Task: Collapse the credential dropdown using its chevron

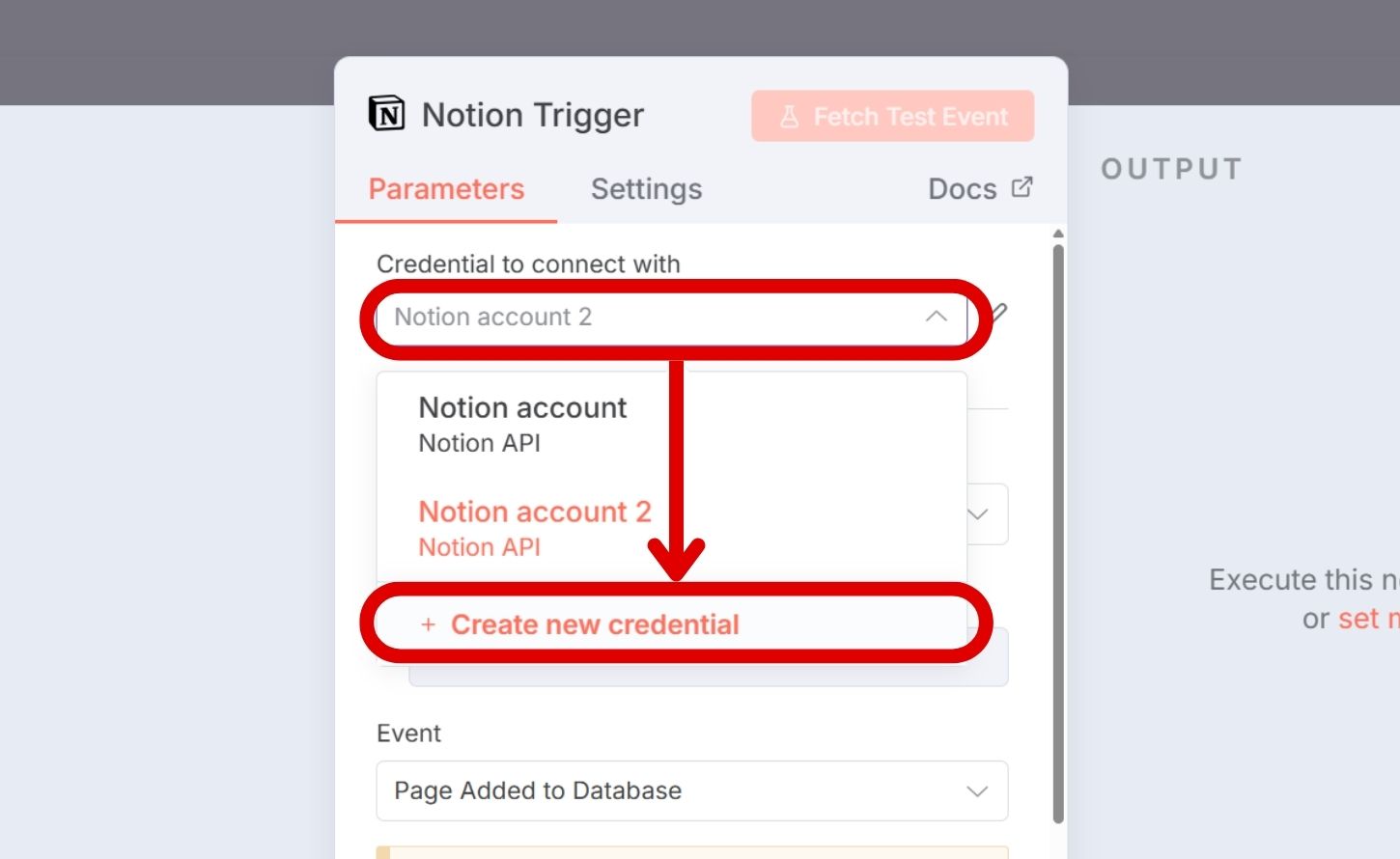Action: coord(936,317)
